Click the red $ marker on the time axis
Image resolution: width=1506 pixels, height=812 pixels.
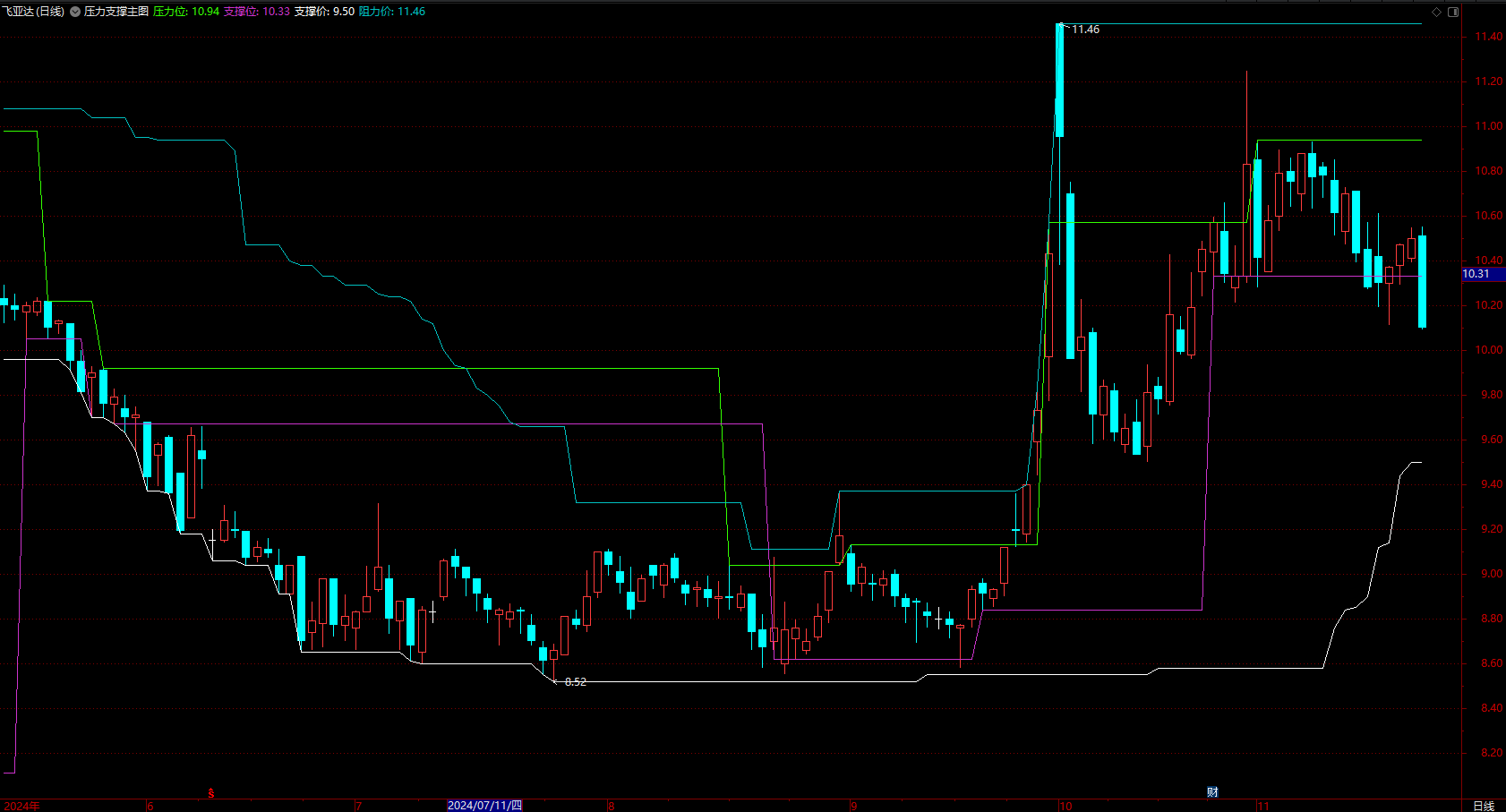(x=211, y=793)
